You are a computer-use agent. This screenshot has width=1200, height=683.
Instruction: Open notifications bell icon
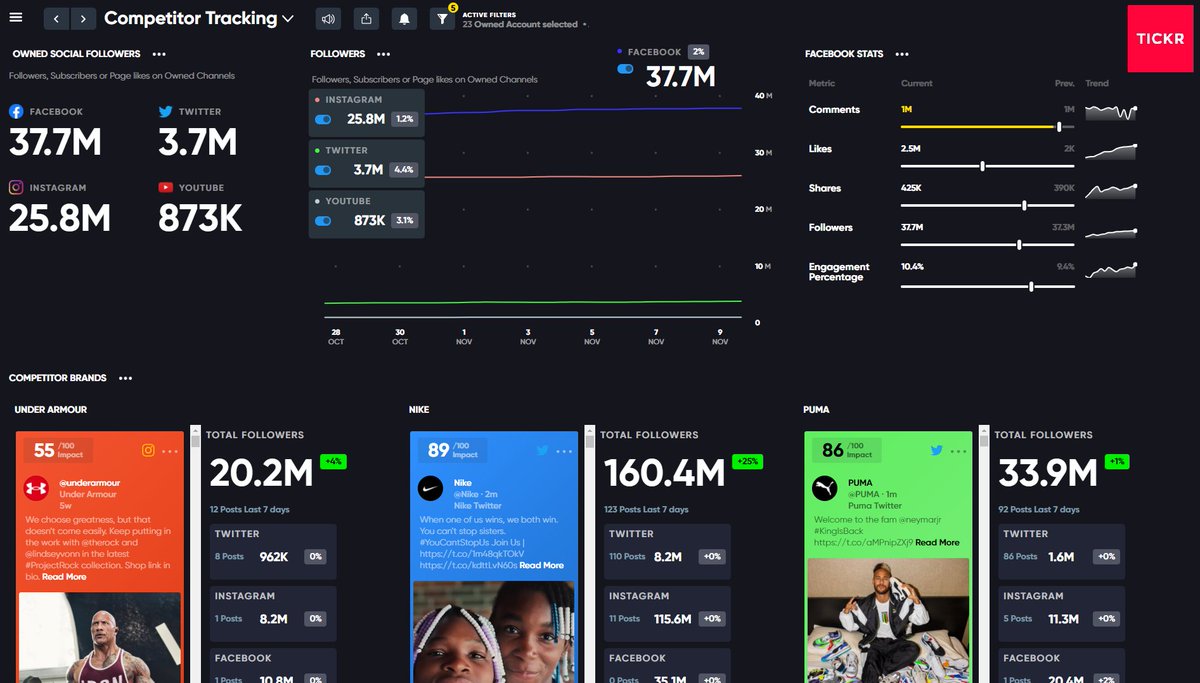pos(404,18)
